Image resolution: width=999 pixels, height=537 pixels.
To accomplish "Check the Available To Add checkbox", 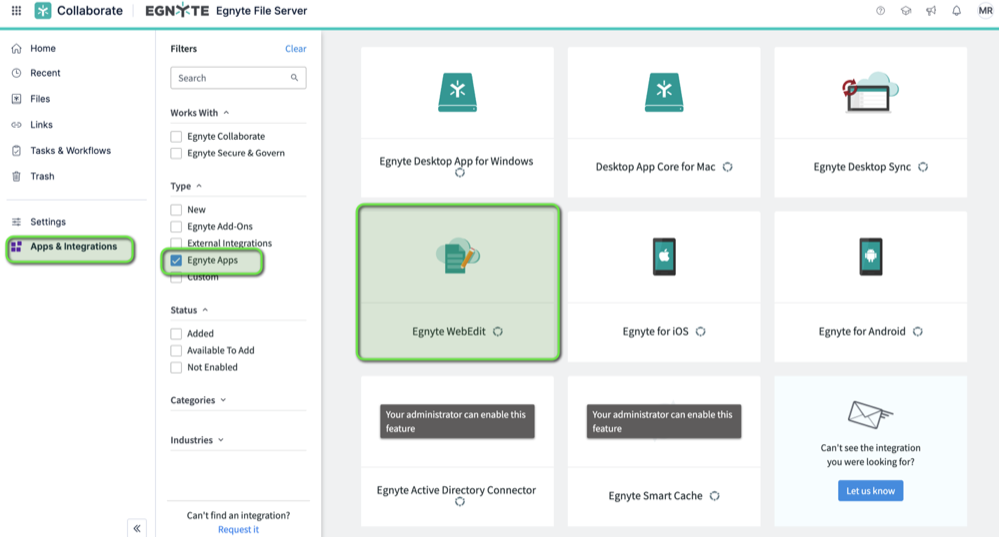I will point(176,350).
